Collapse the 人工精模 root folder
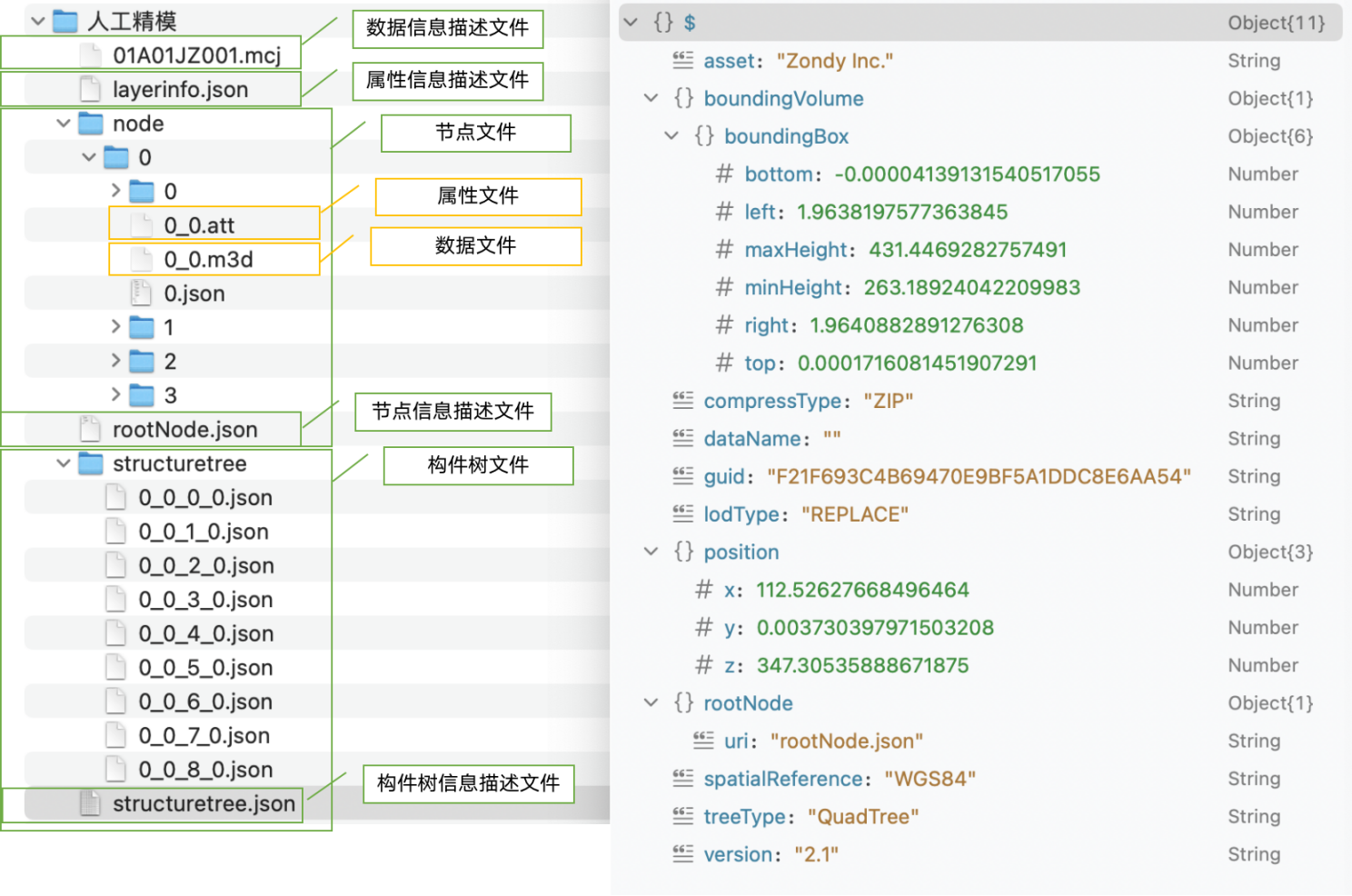1352x896 pixels. point(38,21)
